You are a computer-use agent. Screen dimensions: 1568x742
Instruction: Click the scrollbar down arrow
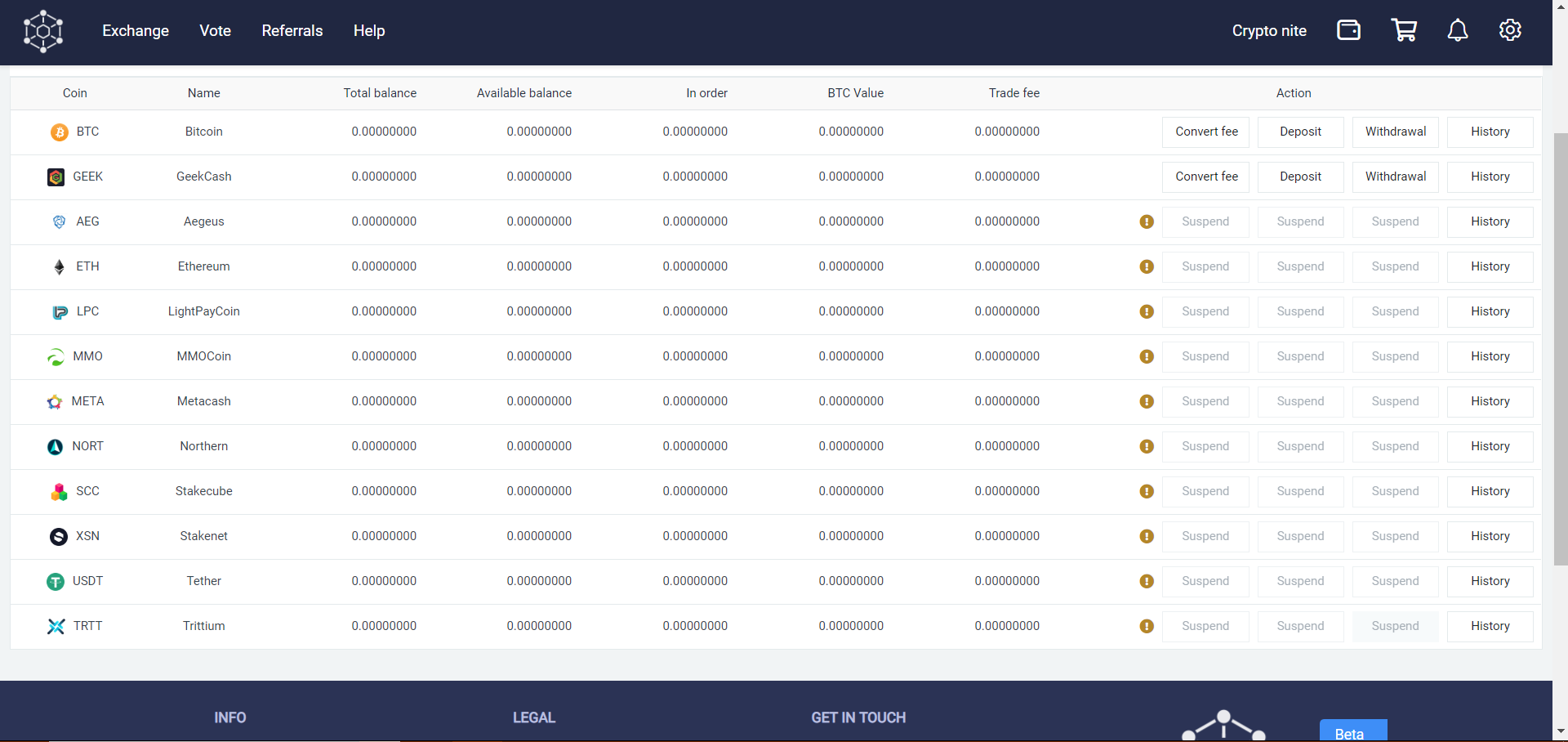click(1561, 731)
